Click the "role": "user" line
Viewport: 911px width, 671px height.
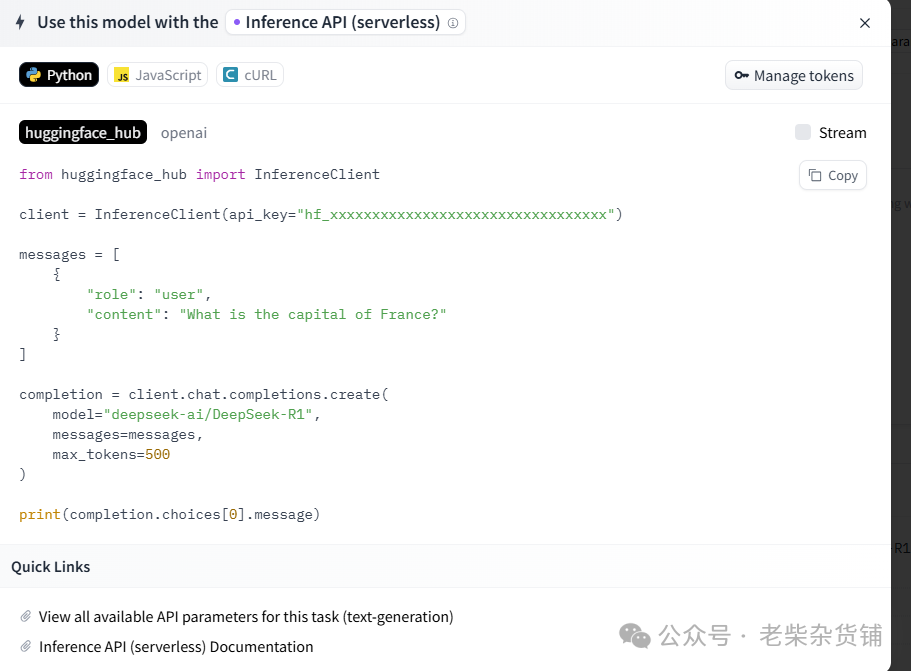point(149,295)
